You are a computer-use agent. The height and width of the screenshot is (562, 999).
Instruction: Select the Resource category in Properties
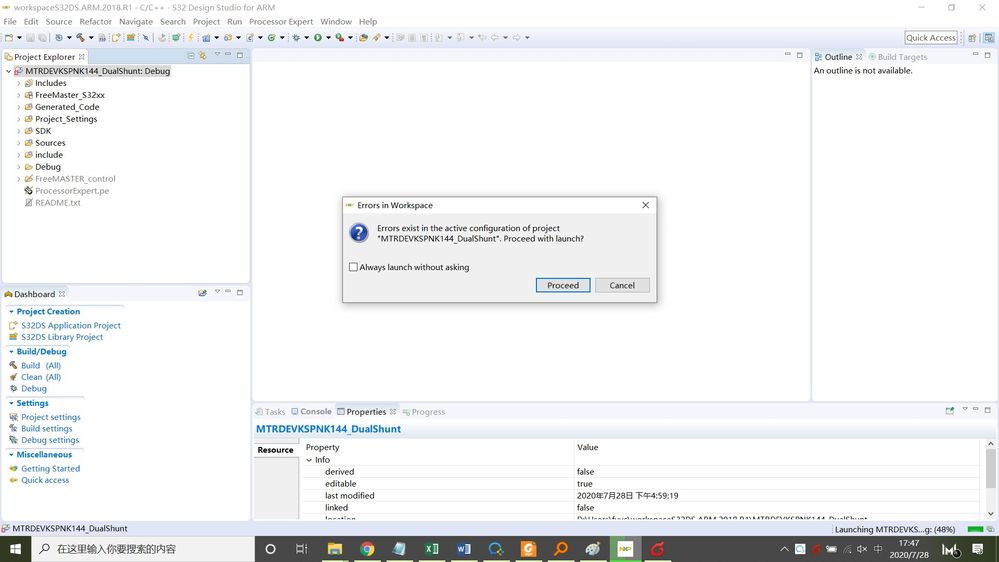click(275, 450)
